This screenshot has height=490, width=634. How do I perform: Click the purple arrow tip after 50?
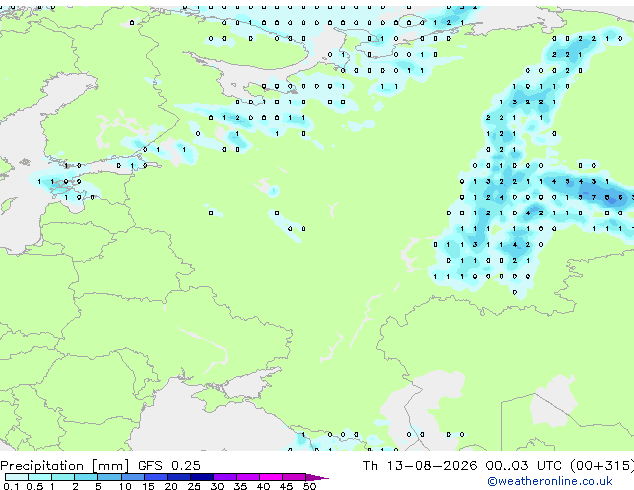[317, 477]
